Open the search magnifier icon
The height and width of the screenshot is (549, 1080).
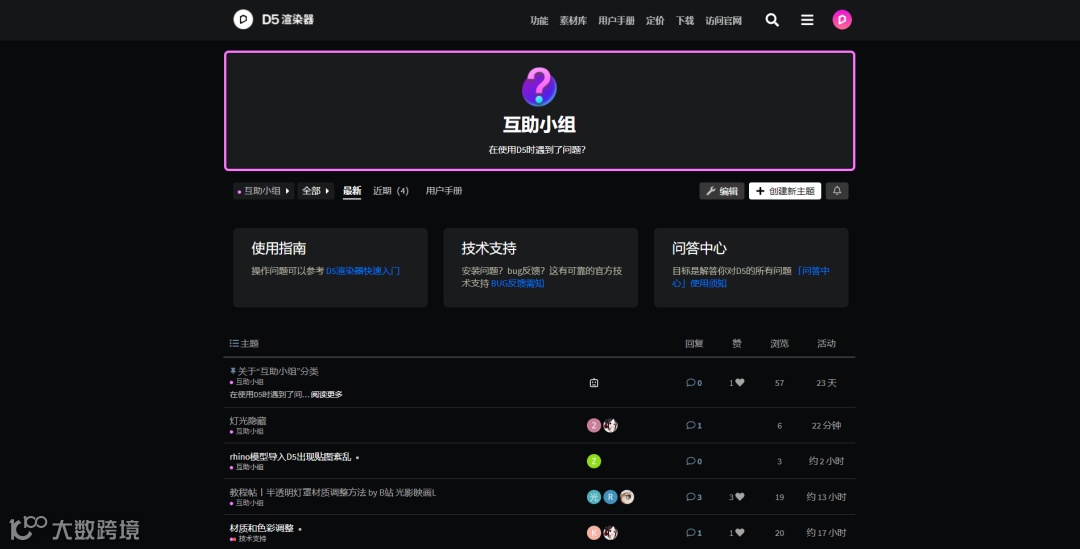click(772, 20)
